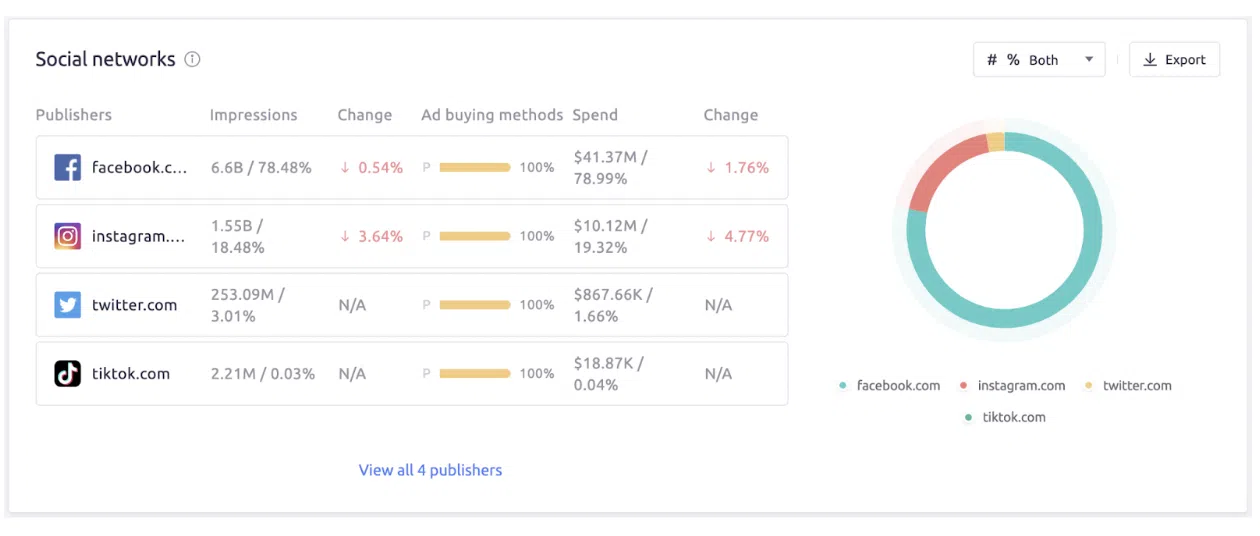Screen dimensions: 1260x536
Task: Click the TikTok logo icon
Action: click(67, 374)
